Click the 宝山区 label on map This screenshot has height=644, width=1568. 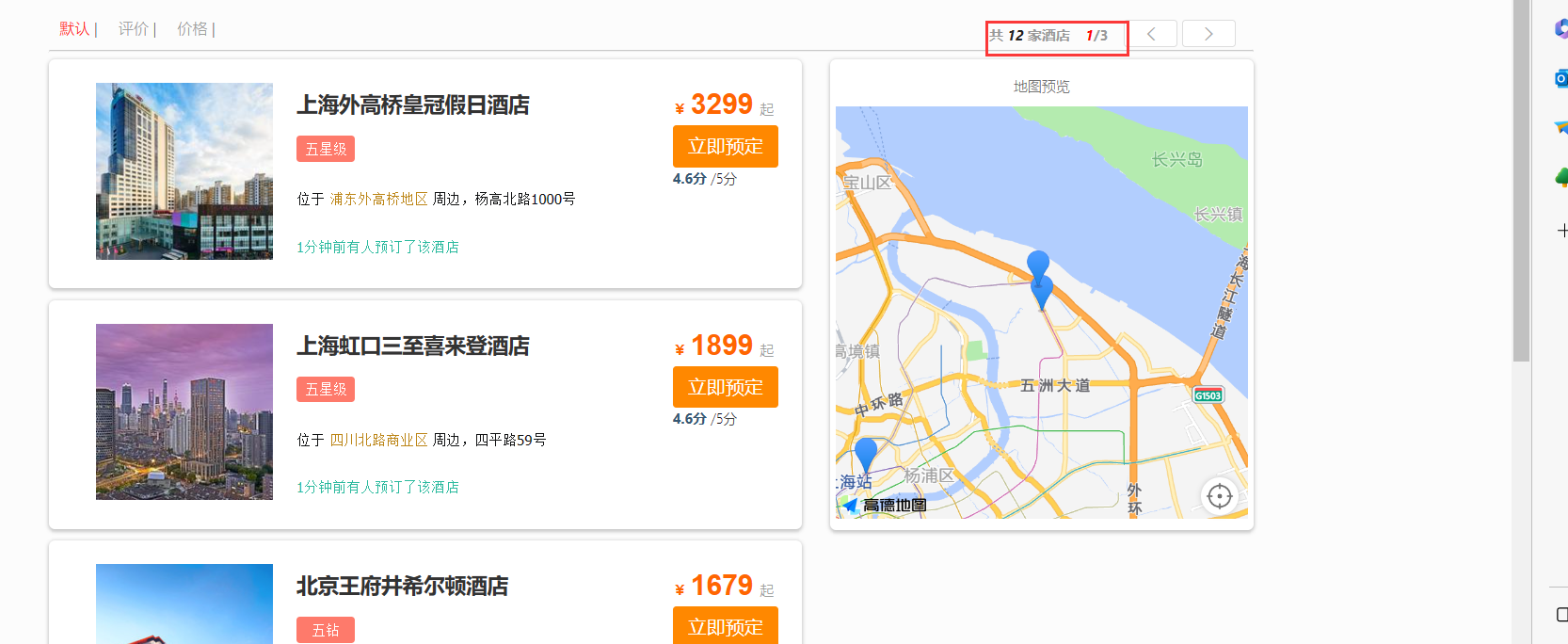867,183
